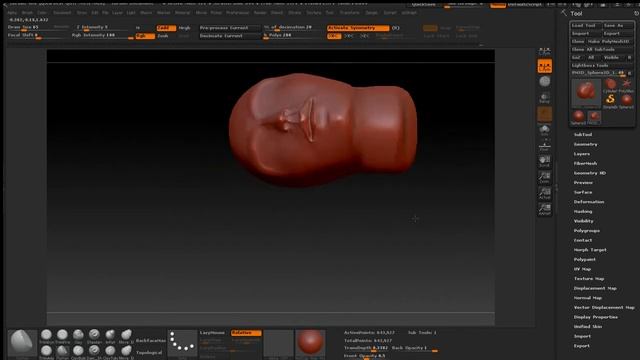This screenshot has width=640, height=360.
Task: Expand the SubTool section
Action: pos(582,134)
